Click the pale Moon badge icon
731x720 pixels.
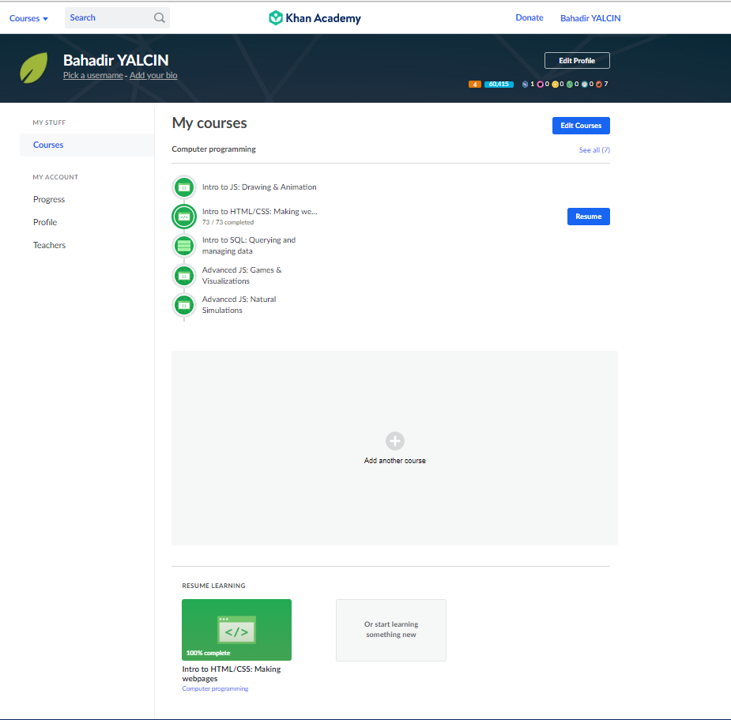click(584, 84)
